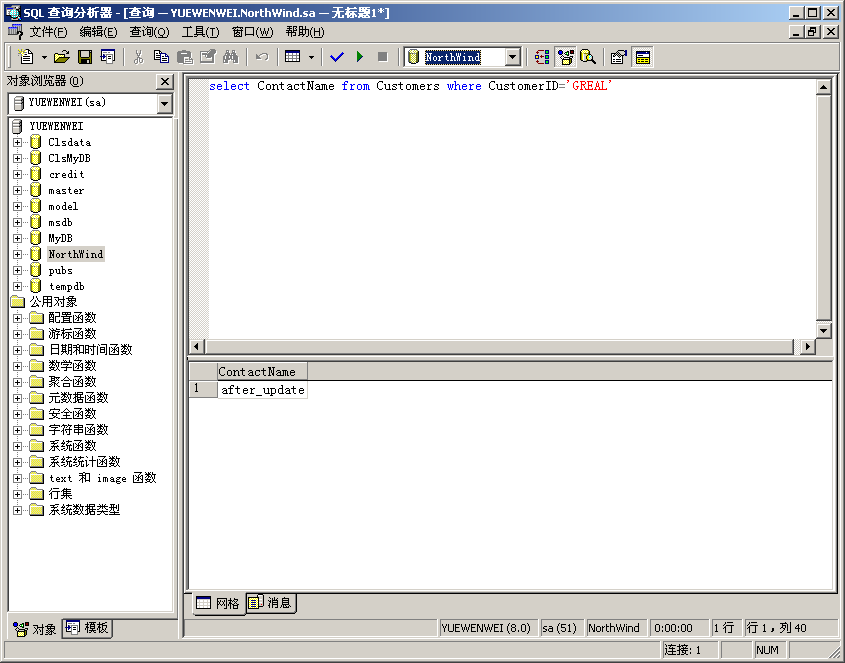
Task: Expand the pubs database node
Action: 17,271
